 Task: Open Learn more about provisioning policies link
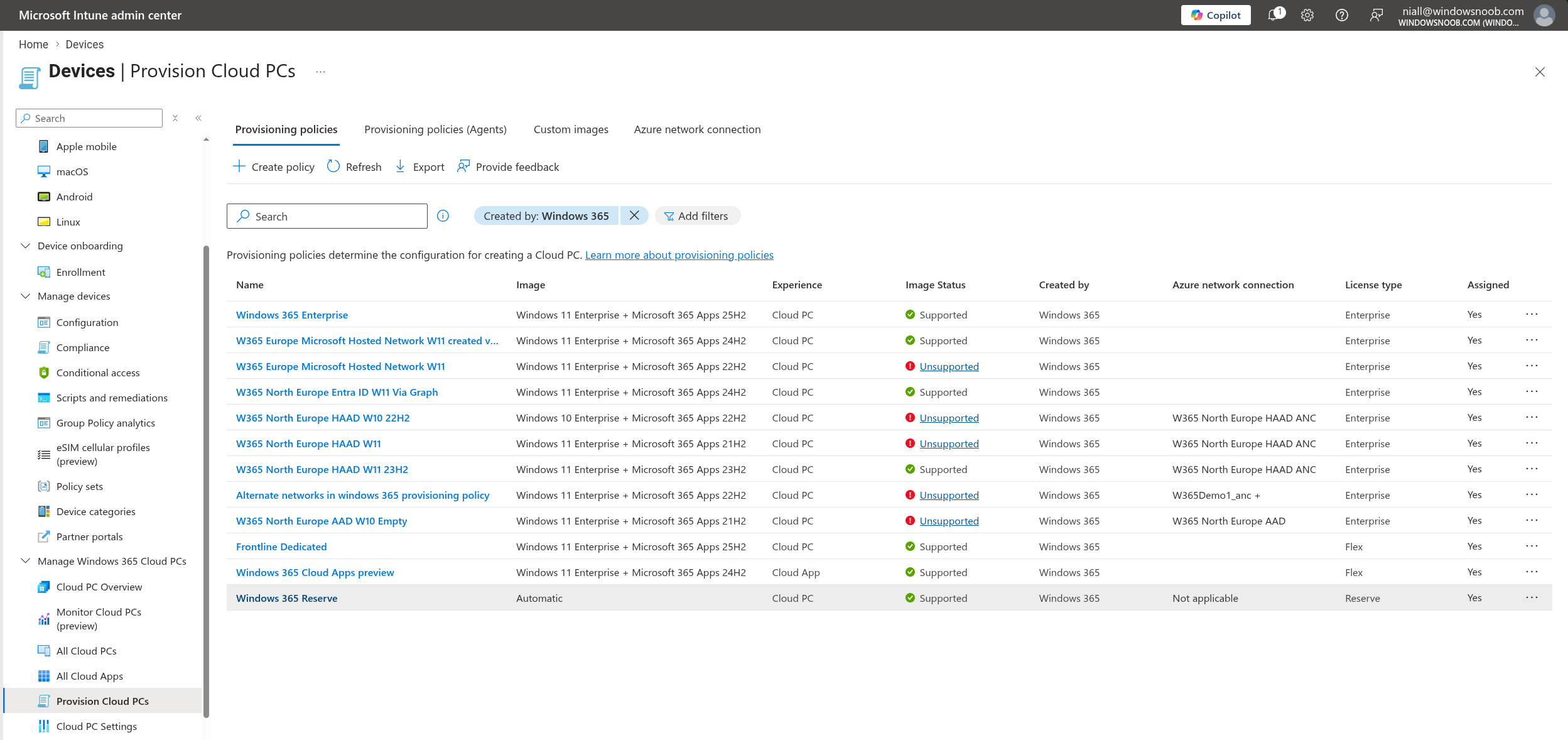click(x=679, y=255)
